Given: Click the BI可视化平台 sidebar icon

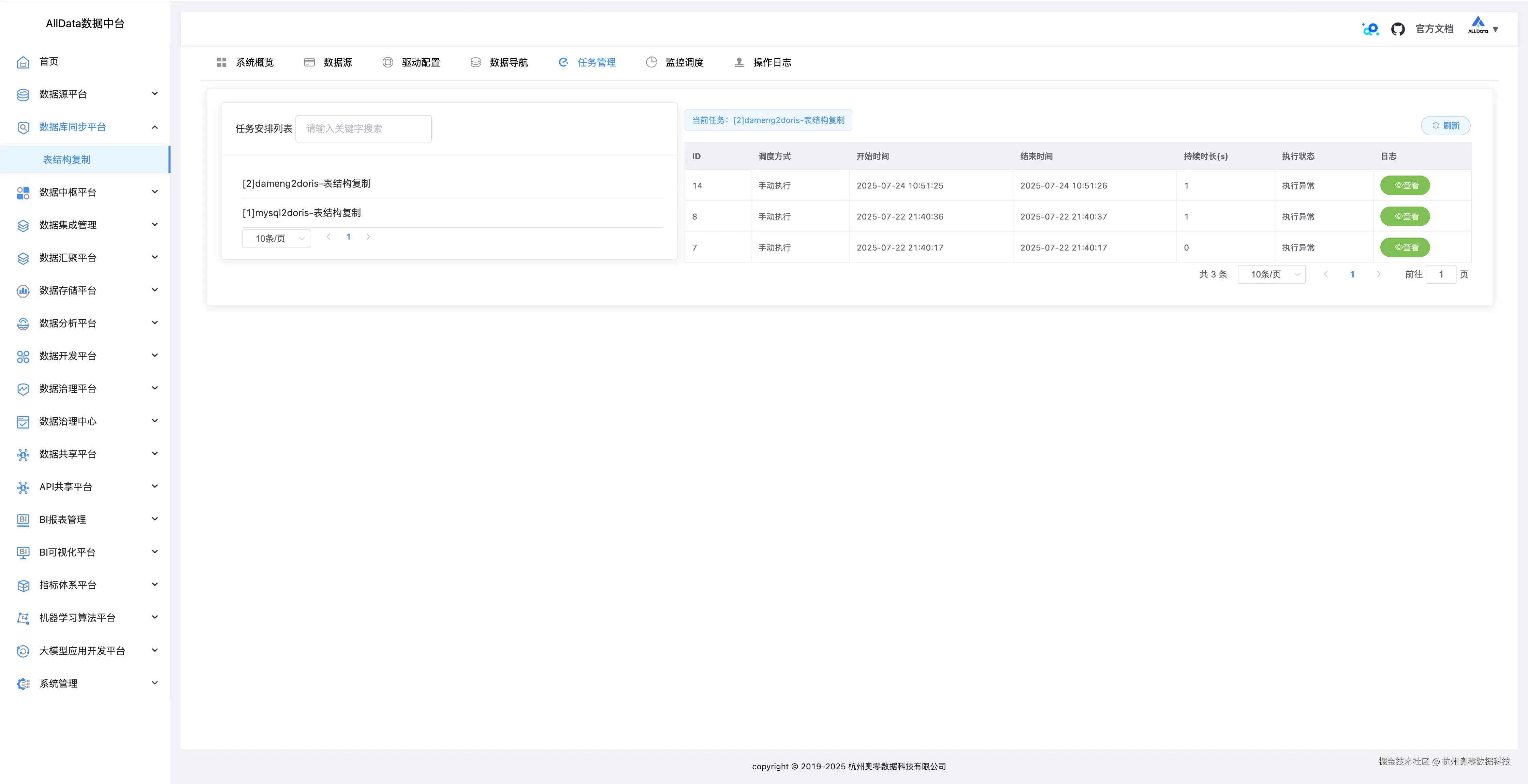Looking at the screenshot, I should [x=23, y=553].
